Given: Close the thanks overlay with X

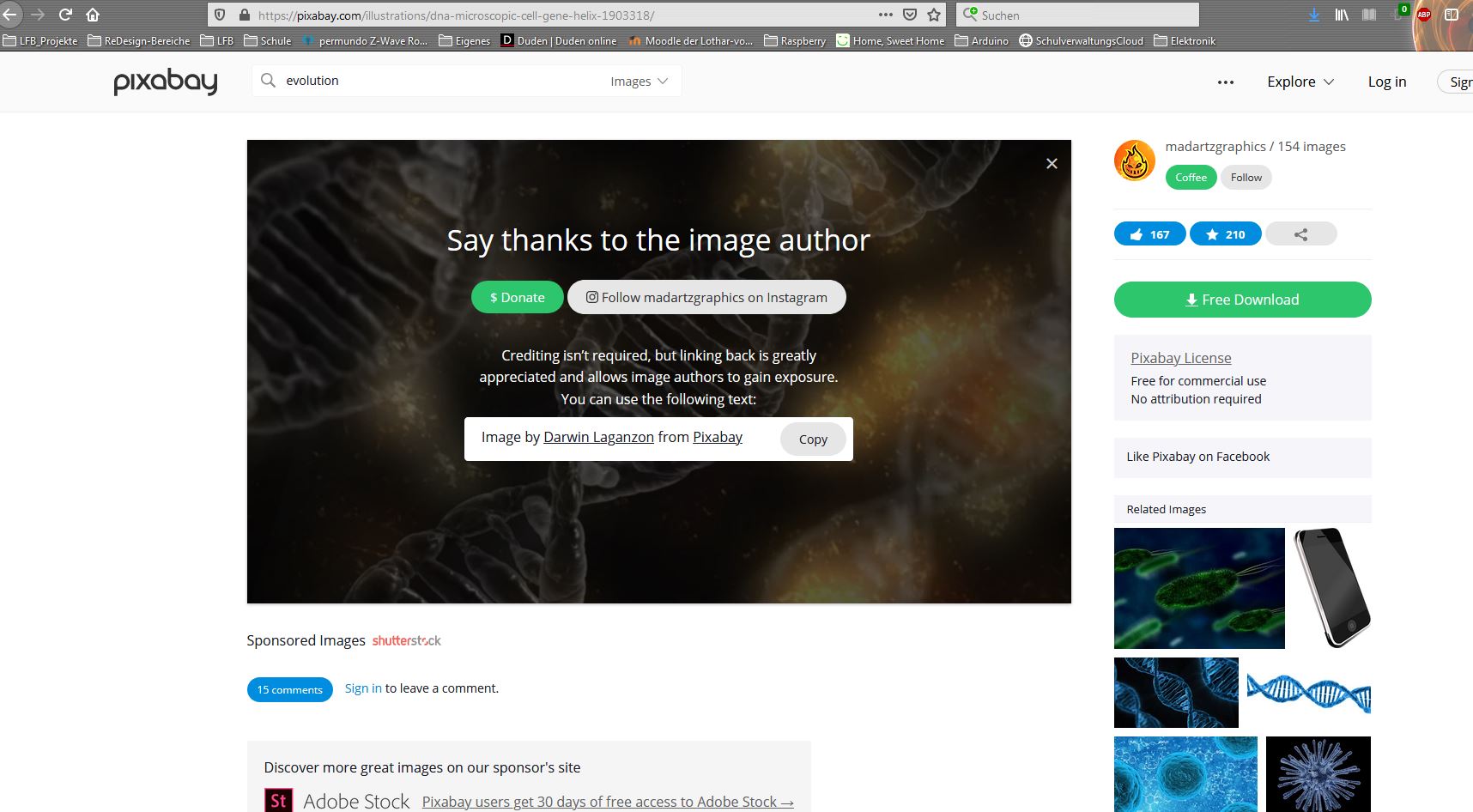Looking at the screenshot, I should point(1052,163).
